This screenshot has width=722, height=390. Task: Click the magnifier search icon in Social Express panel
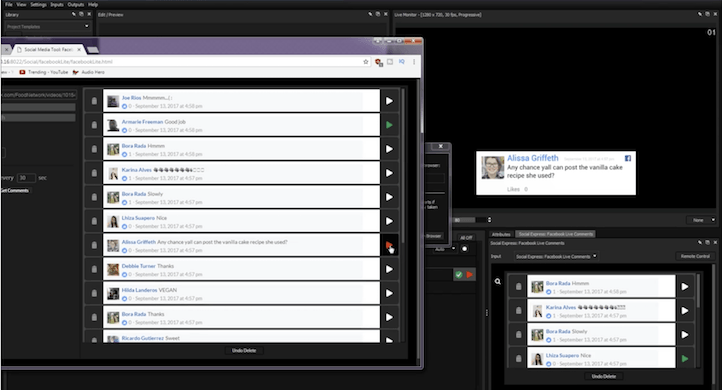[x=498, y=281]
